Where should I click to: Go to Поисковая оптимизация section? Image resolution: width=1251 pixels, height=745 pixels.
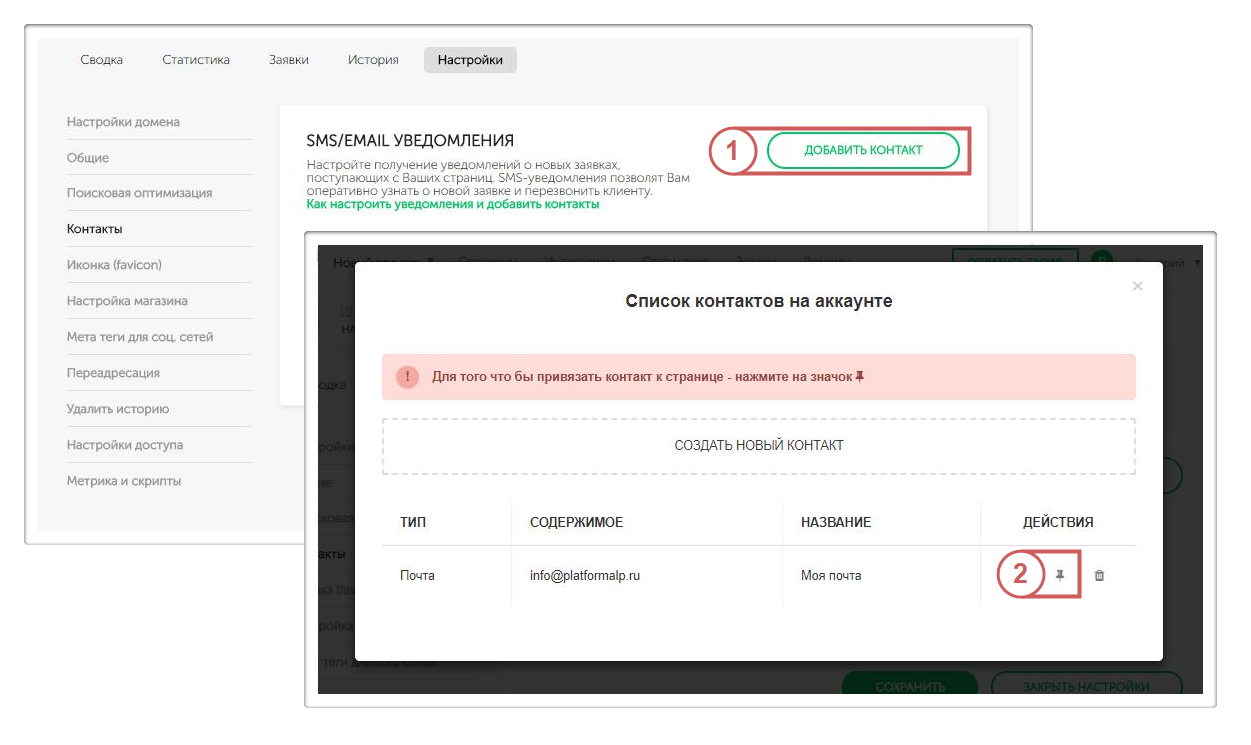(x=139, y=193)
